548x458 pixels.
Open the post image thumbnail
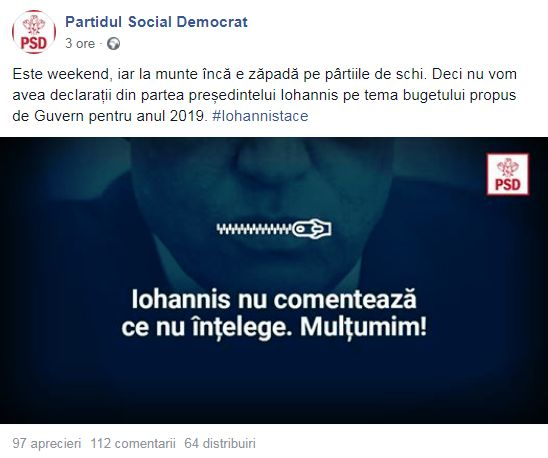click(x=274, y=280)
